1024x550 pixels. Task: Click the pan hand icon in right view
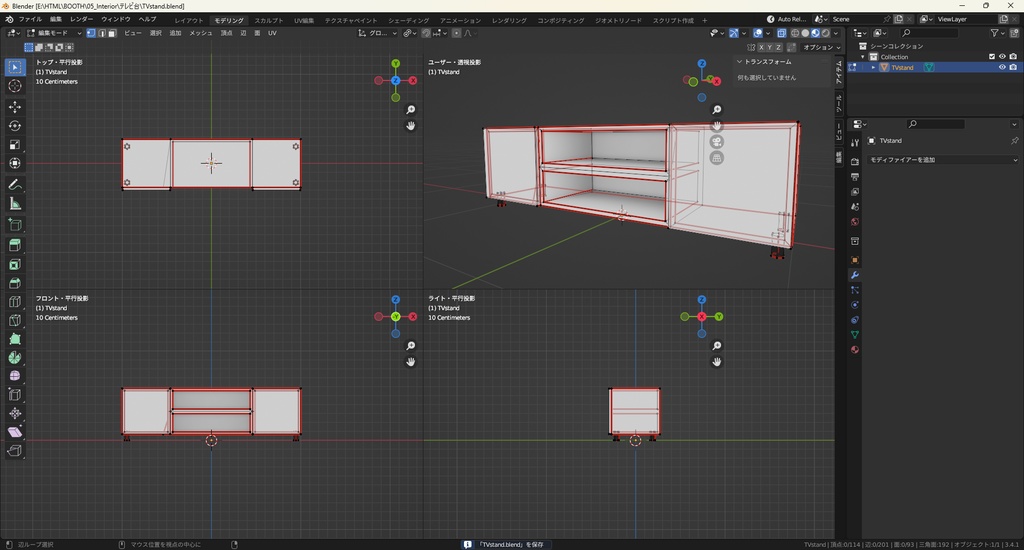[717, 361]
